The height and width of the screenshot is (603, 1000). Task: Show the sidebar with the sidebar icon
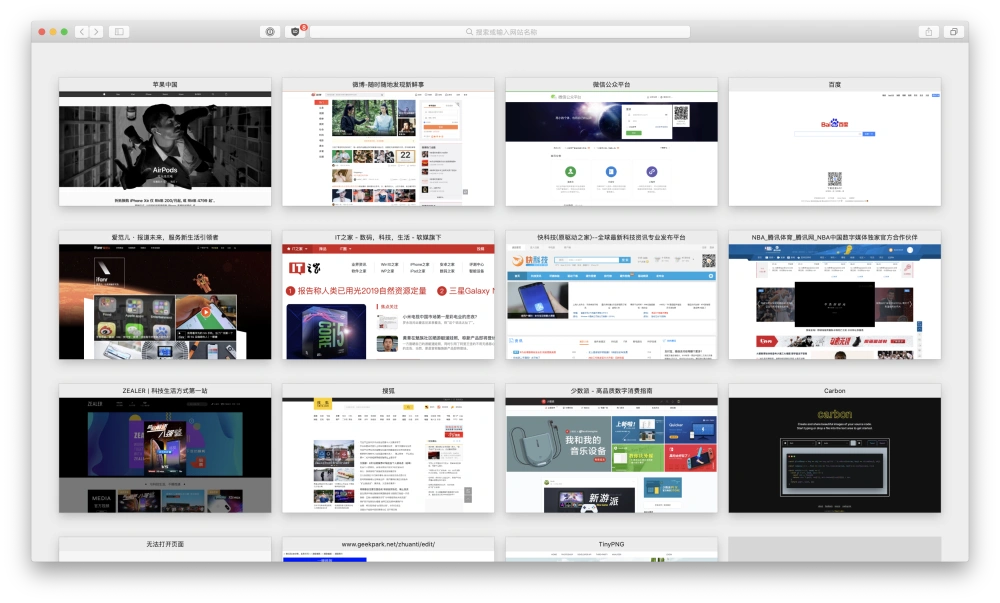pyautogui.click(x=119, y=32)
